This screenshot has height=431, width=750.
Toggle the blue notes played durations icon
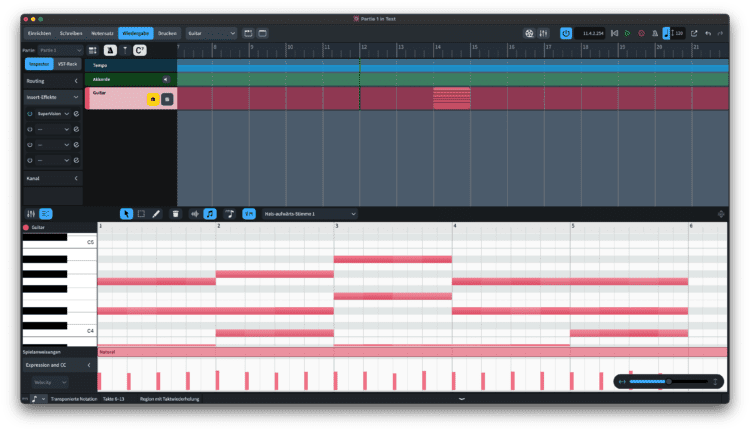coord(210,214)
